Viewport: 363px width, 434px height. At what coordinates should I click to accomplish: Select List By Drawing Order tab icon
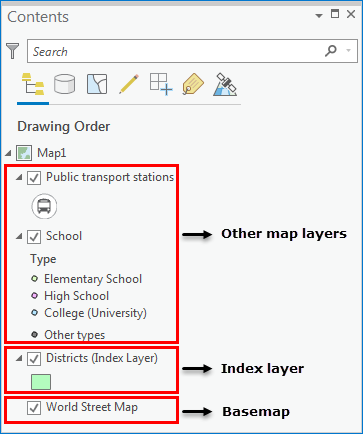coord(33,84)
